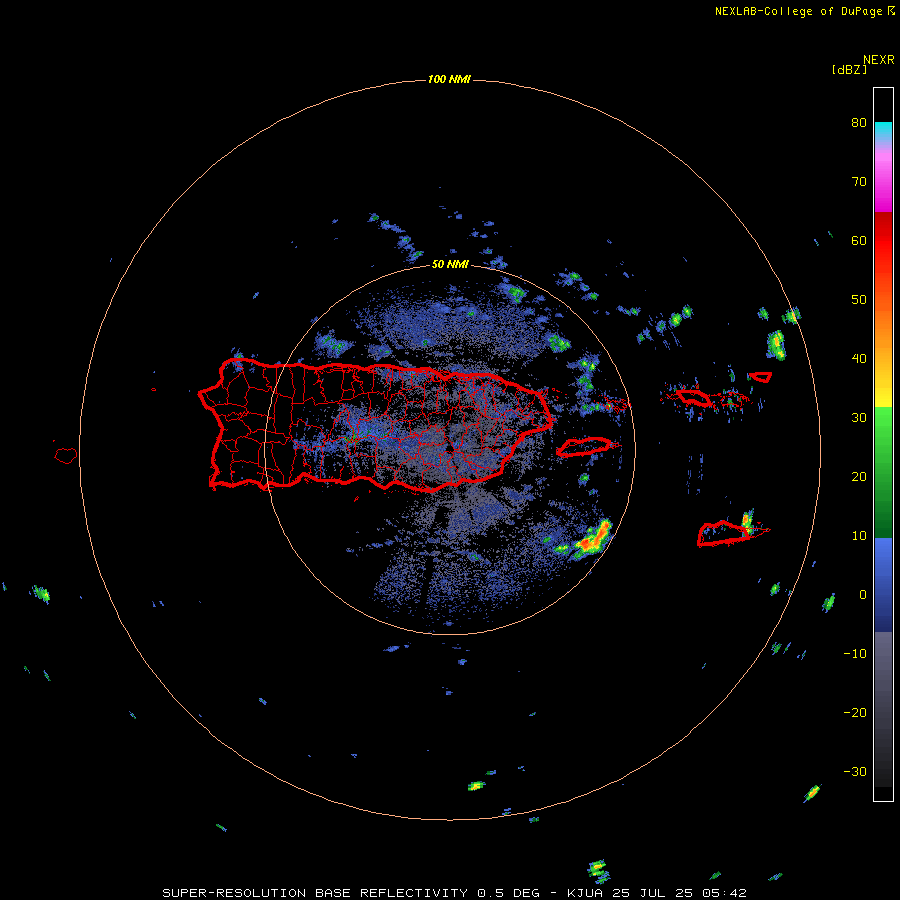Click the 50 NMI range ring label
Viewport: 900px width, 900px height.
click(x=450, y=265)
